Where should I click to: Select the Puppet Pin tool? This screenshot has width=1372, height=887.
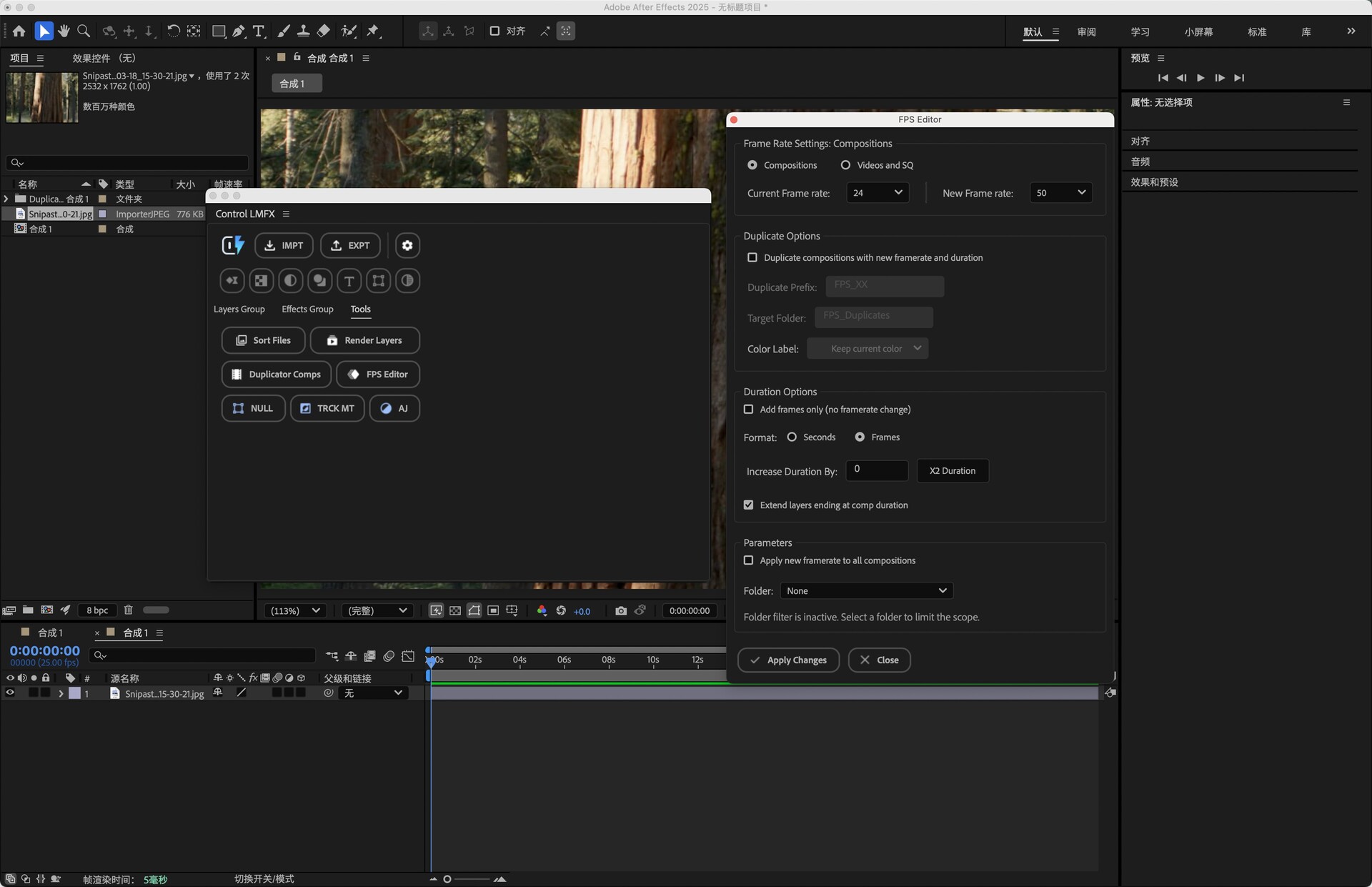(x=373, y=31)
